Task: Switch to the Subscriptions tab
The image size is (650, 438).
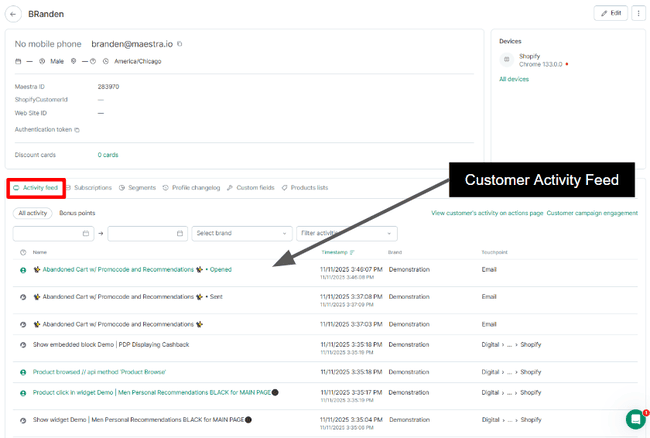Action: pos(89,188)
